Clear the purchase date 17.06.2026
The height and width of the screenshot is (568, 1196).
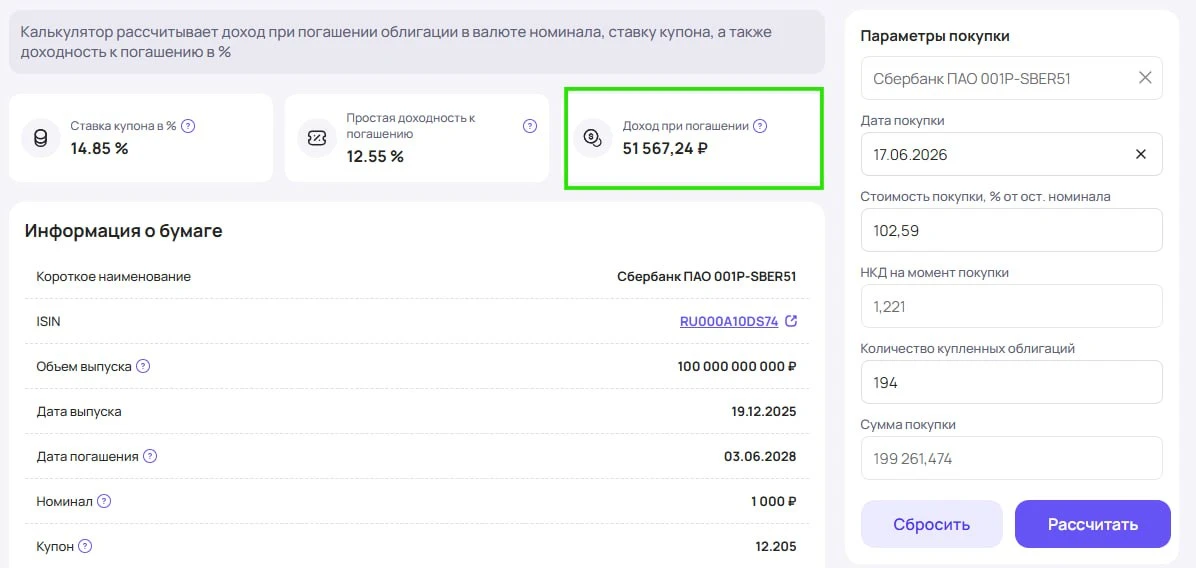pos(1141,154)
